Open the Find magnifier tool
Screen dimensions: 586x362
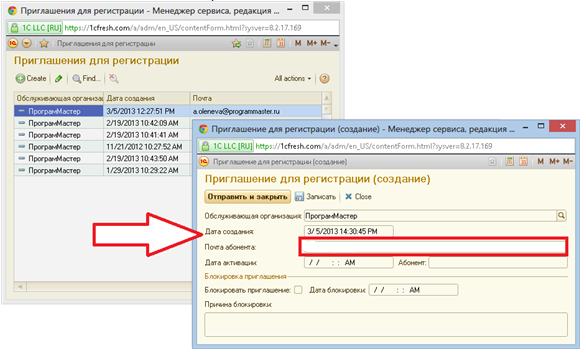86,78
